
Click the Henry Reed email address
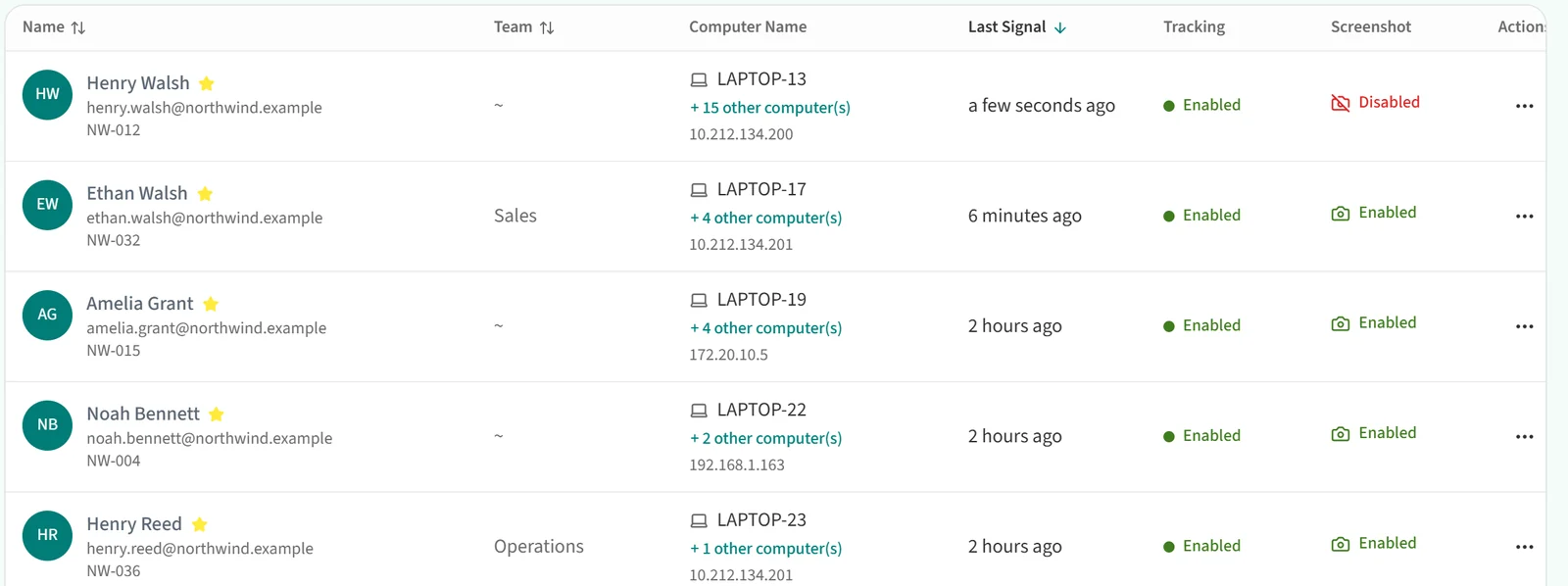click(200, 549)
